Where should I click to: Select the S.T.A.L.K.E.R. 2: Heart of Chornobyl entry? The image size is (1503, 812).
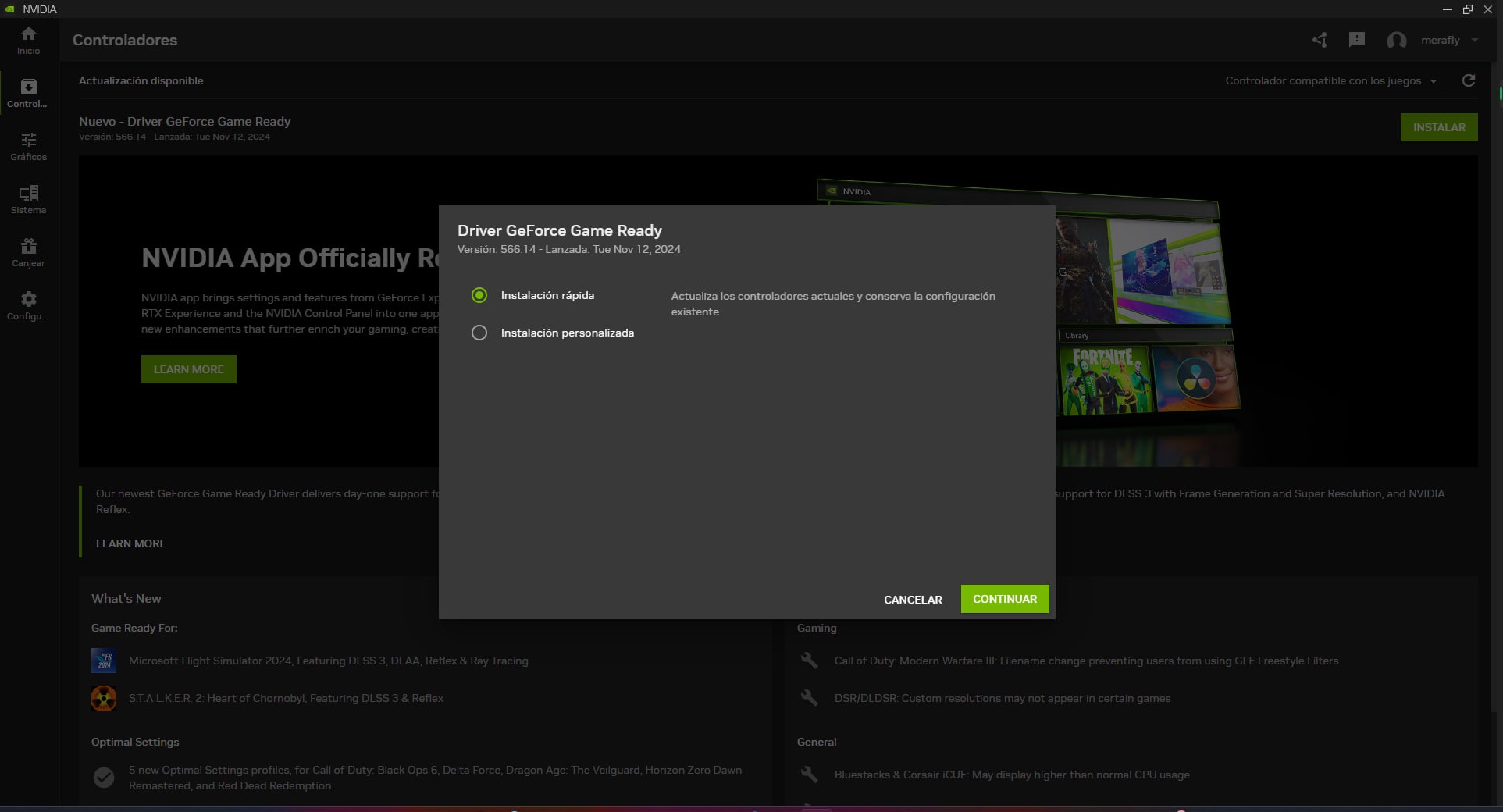(286, 698)
